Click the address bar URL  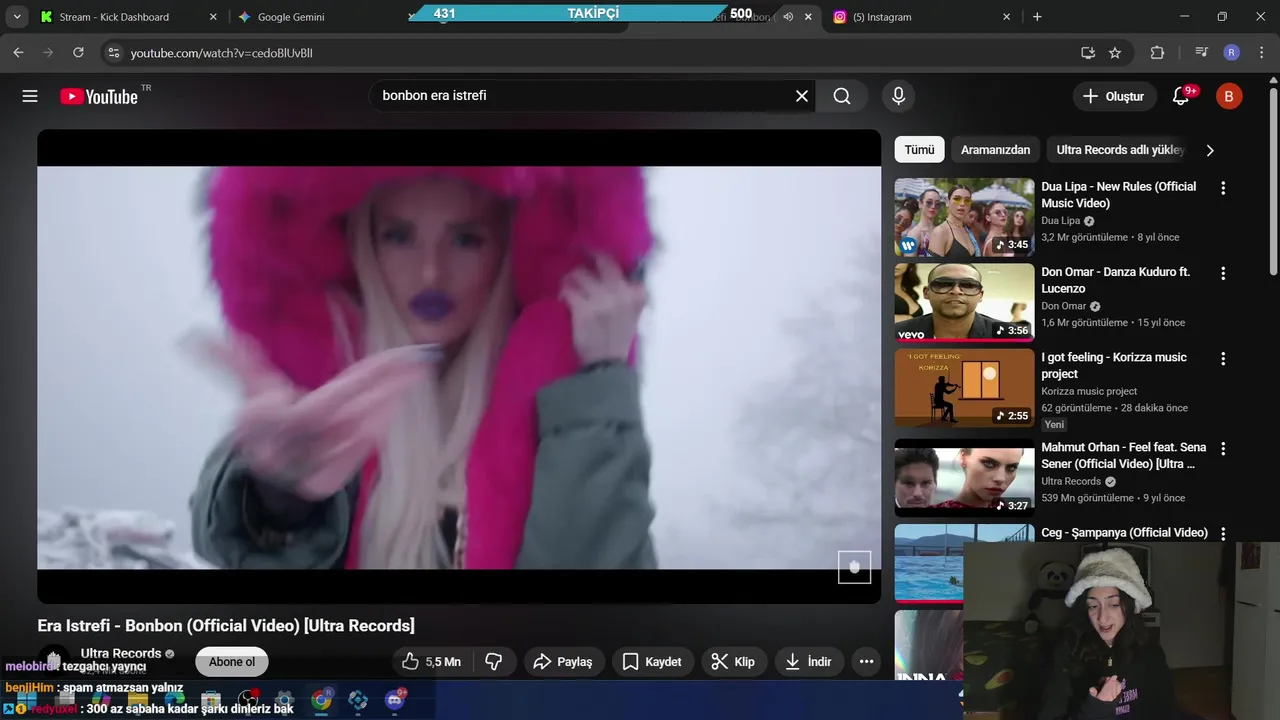[x=222, y=53]
